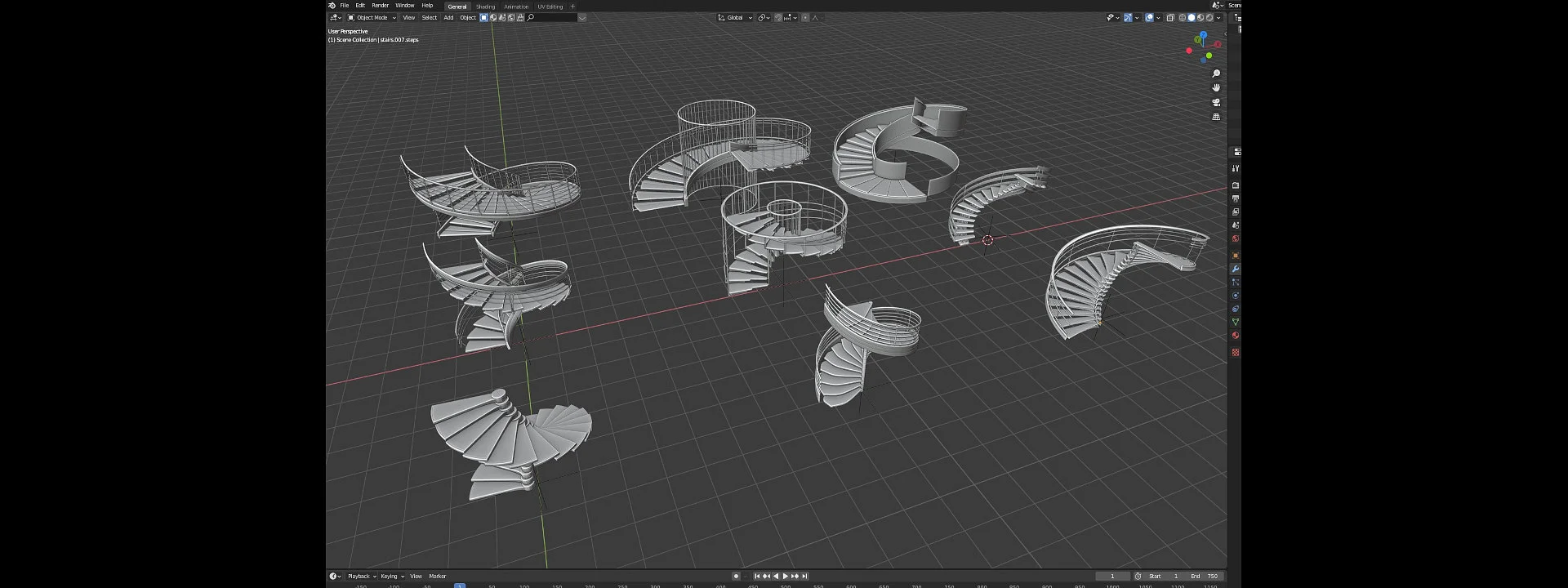1568x588 pixels.
Task: Expand the Playback dropdown in timeline
Action: click(x=361, y=577)
